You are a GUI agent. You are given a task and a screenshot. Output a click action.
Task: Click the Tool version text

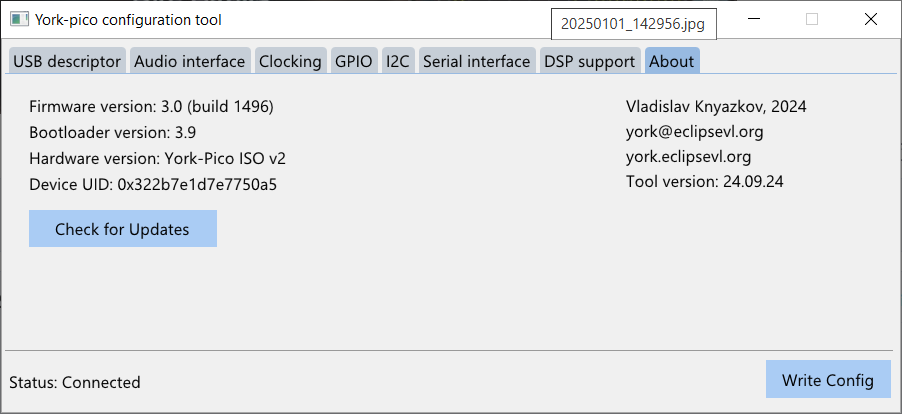705,182
